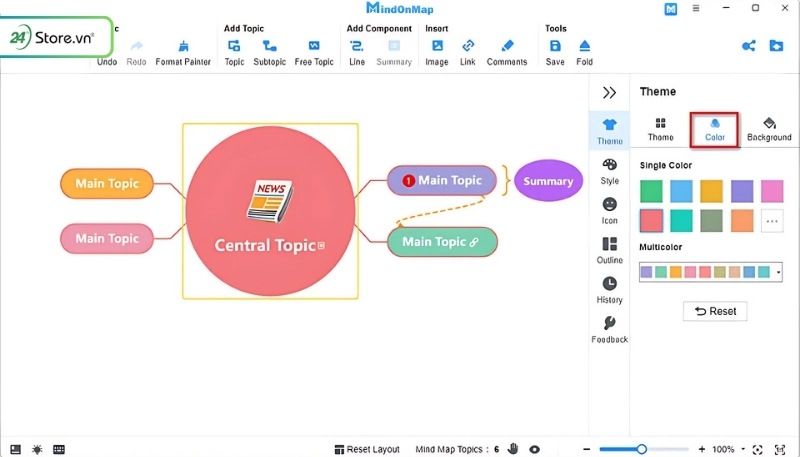
Task: Pick the olive green single color swatch
Action: [x=711, y=221]
